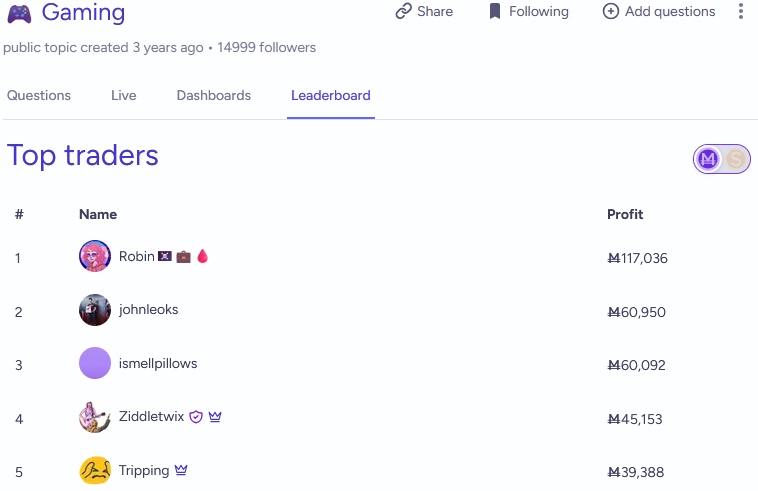The height and width of the screenshot is (491, 758).
Task: Open ismellpillows profile name link
Action: coord(158,363)
